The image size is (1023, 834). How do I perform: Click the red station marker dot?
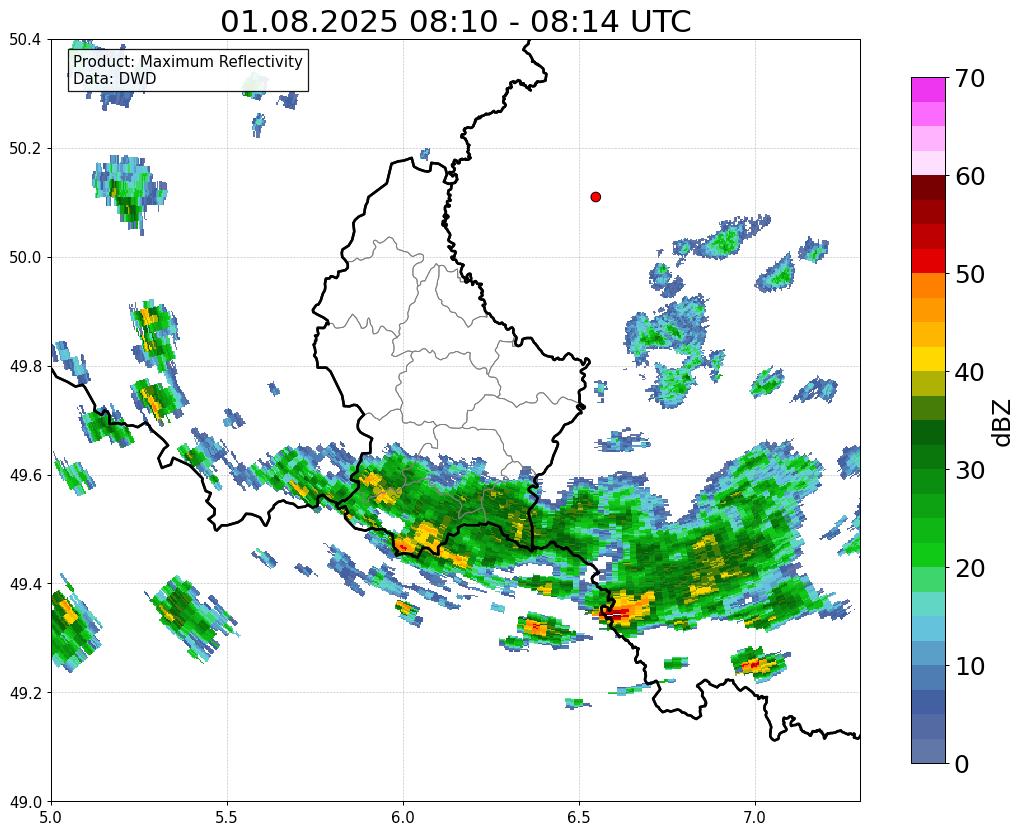(x=595, y=197)
